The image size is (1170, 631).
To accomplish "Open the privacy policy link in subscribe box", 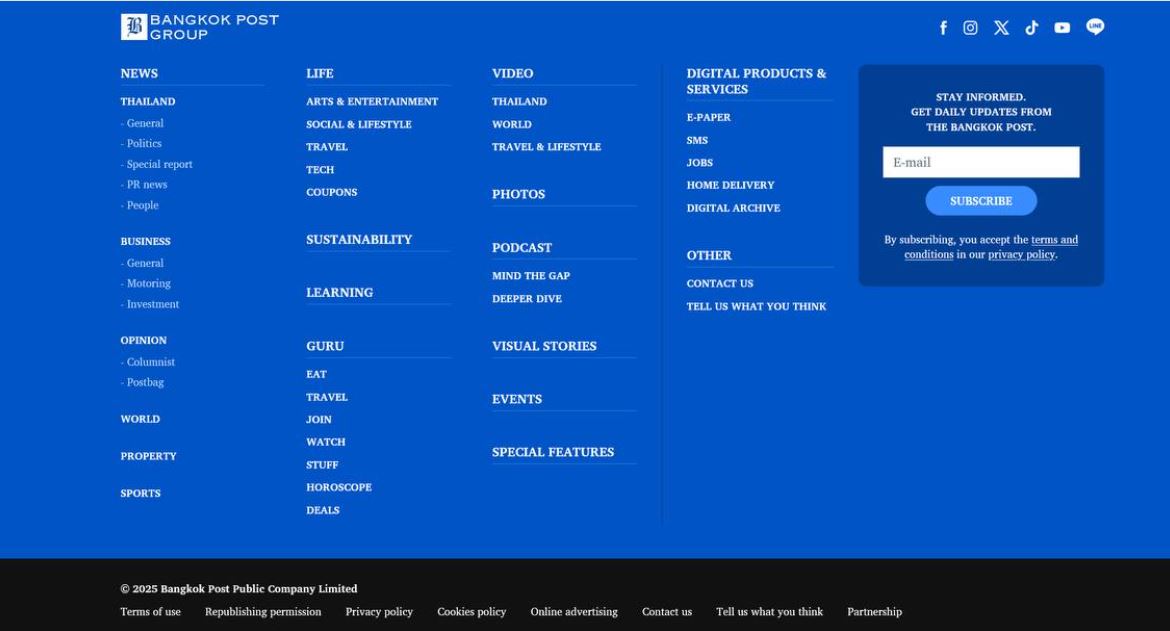I will tap(1021, 255).
